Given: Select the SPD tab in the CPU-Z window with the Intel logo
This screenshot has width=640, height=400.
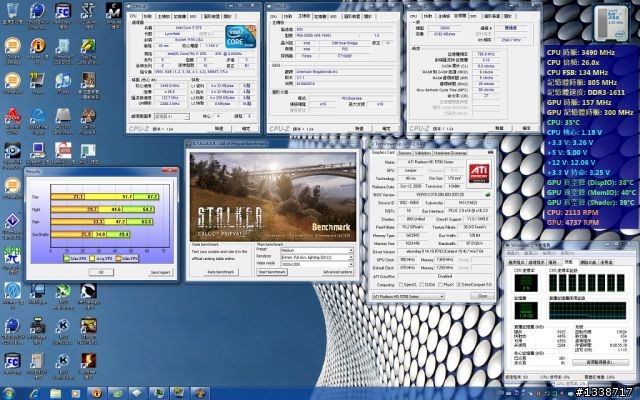Looking at the screenshot, I should (x=193, y=16).
